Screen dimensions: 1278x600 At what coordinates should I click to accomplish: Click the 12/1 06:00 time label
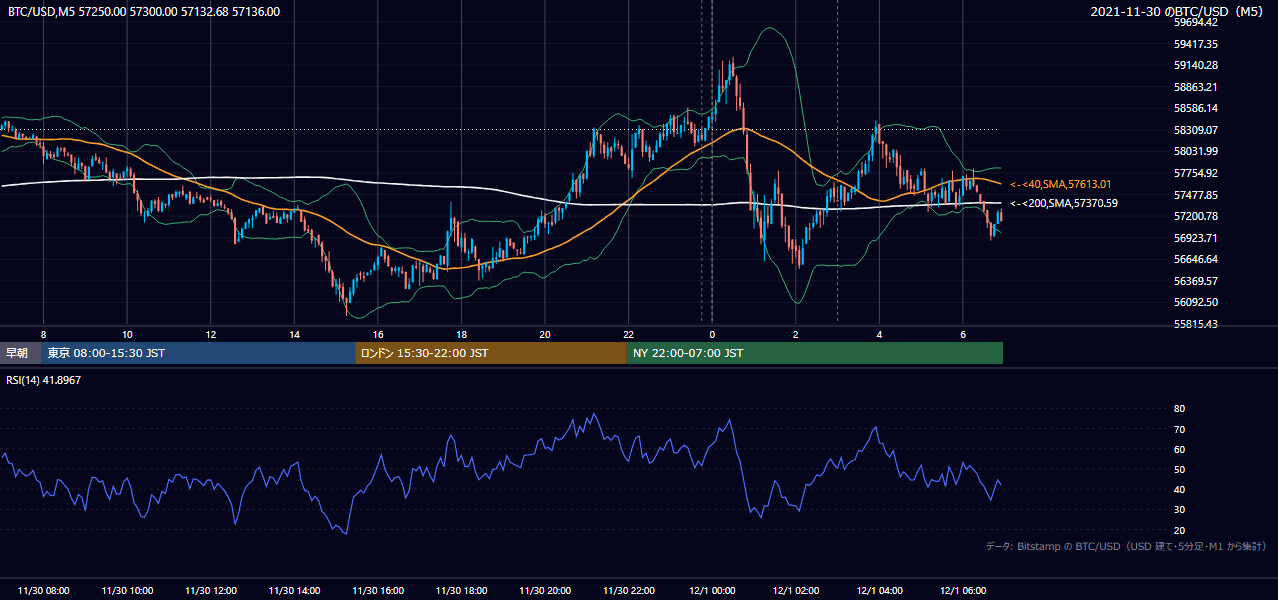pos(963,591)
